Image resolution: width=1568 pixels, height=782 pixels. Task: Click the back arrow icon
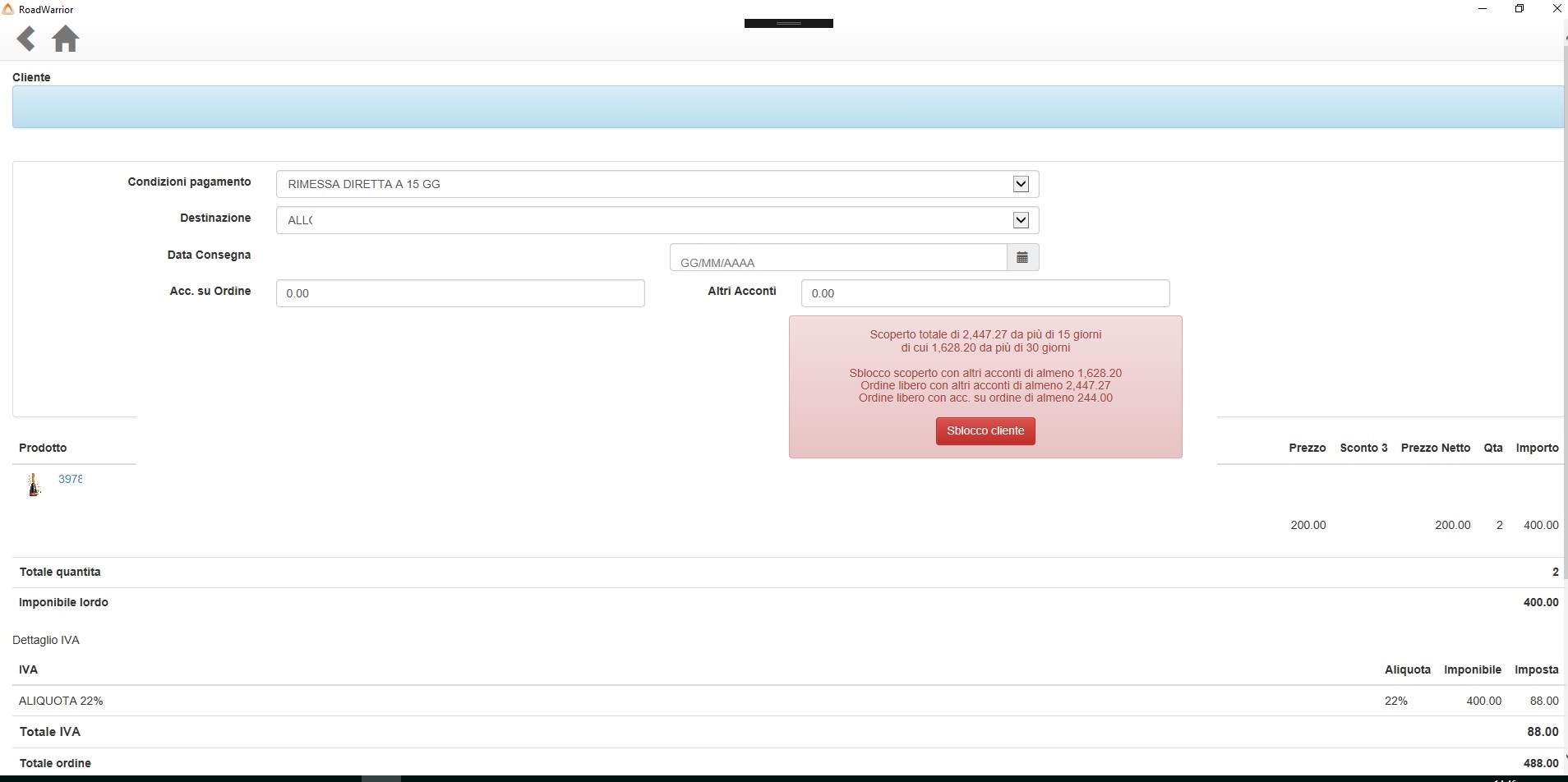(26, 39)
